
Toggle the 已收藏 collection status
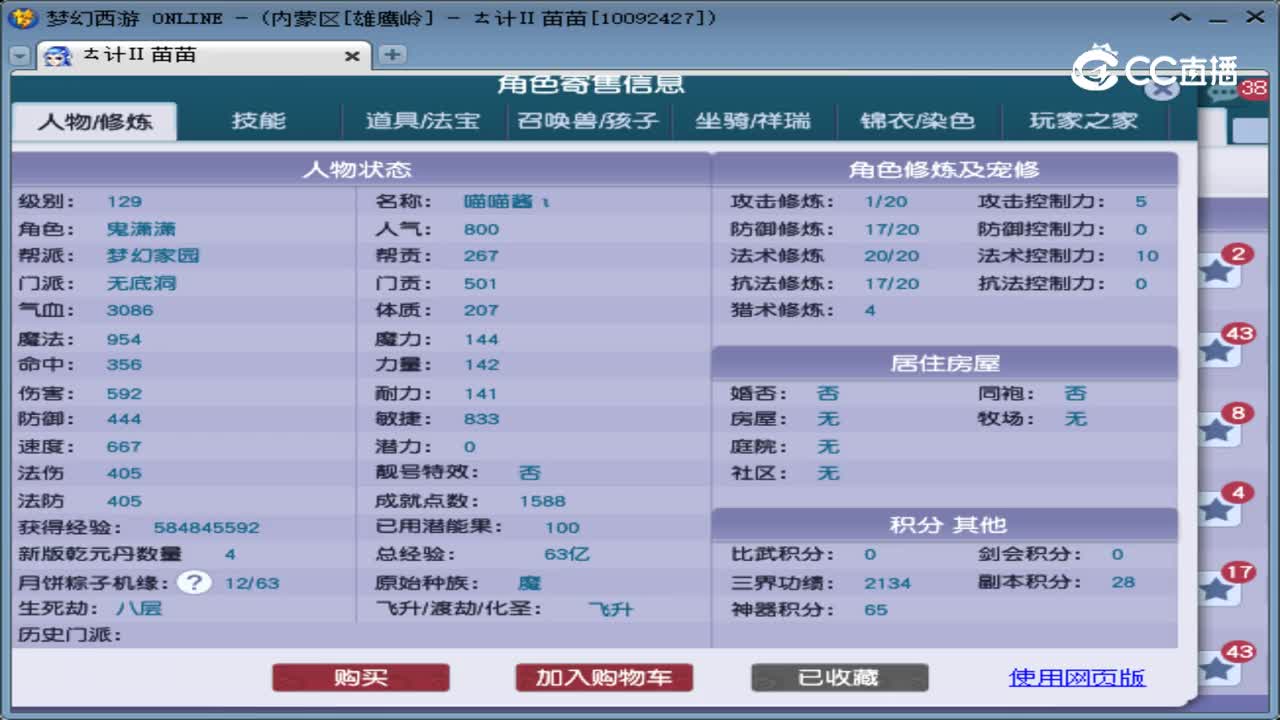click(x=841, y=677)
